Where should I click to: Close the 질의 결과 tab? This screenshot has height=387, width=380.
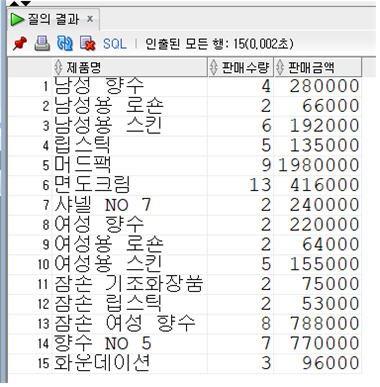tap(90, 19)
